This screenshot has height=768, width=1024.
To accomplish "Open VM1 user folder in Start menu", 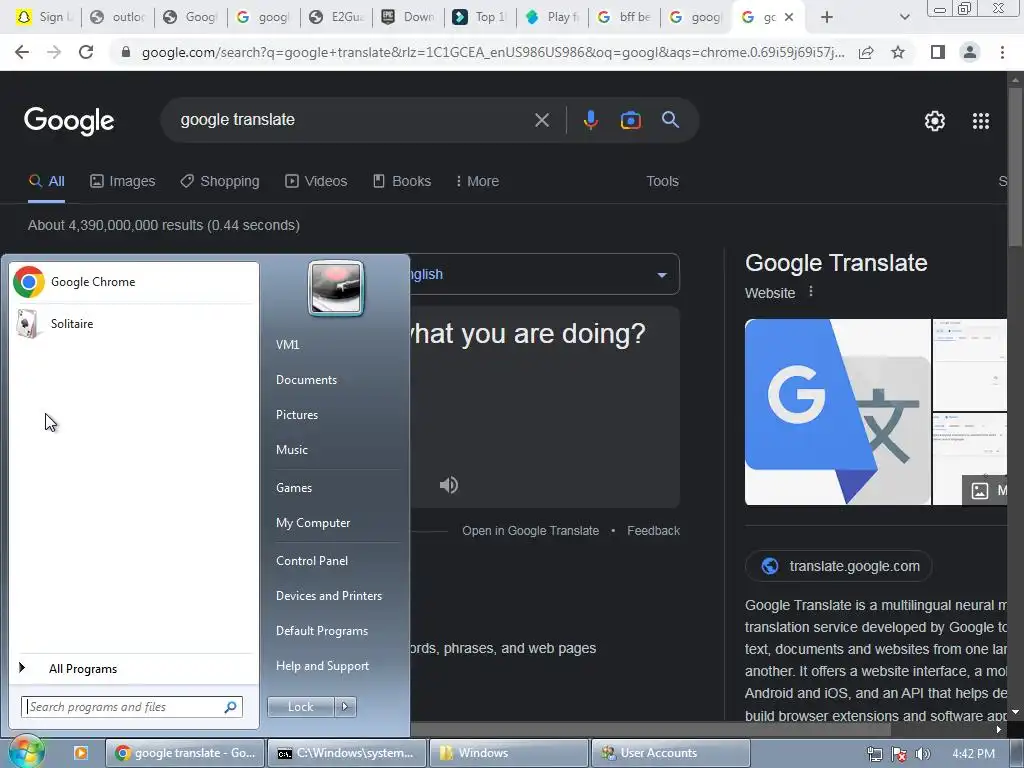I will click(287, 345).
